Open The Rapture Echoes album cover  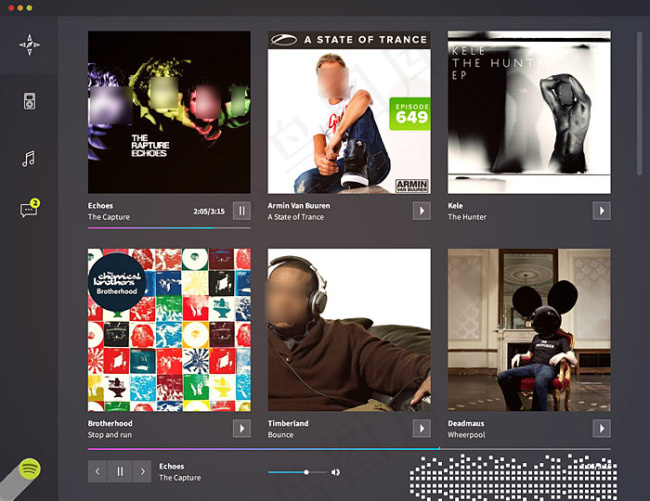pyautogui.click(x=169, y=112)
